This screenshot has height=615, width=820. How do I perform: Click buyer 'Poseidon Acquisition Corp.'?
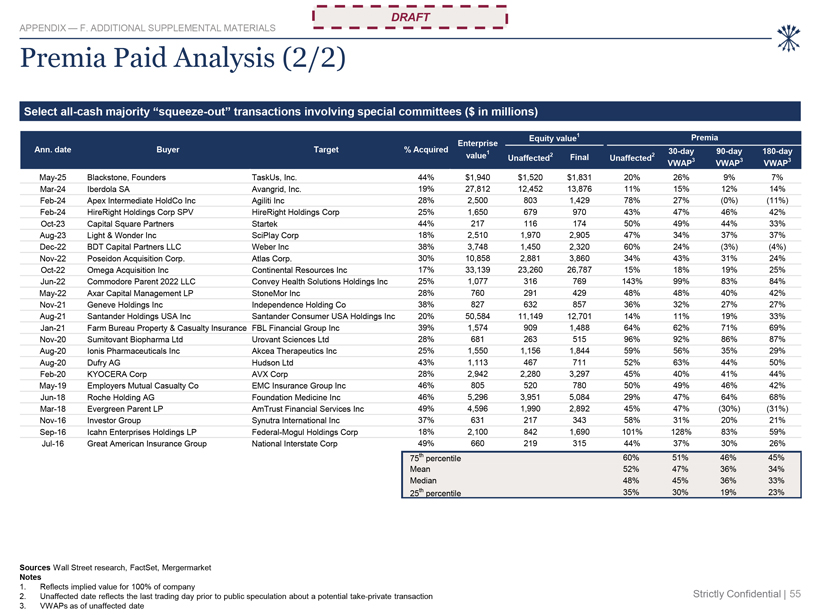pyautogui.click(x=135, y=258)
